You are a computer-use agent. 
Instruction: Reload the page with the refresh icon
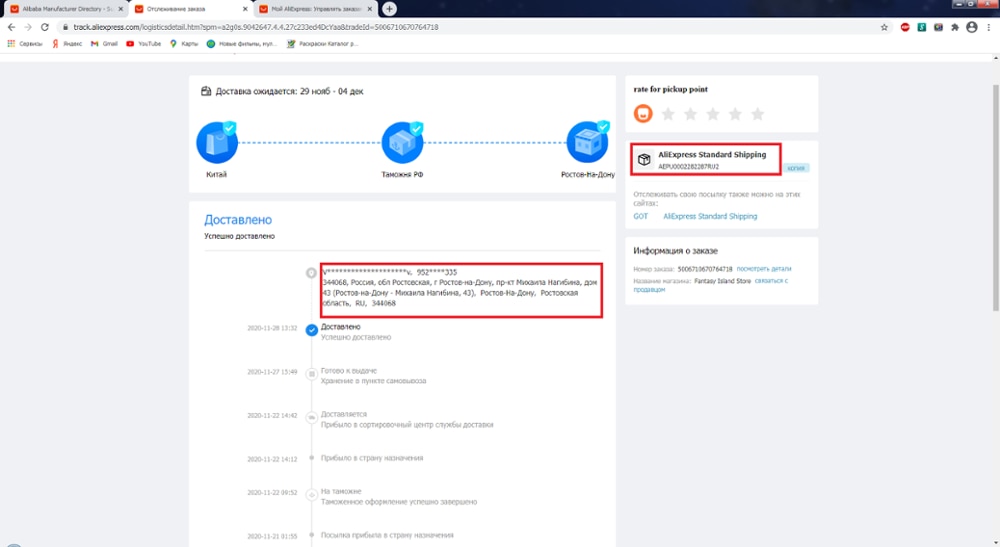click(x=45, y=27)
